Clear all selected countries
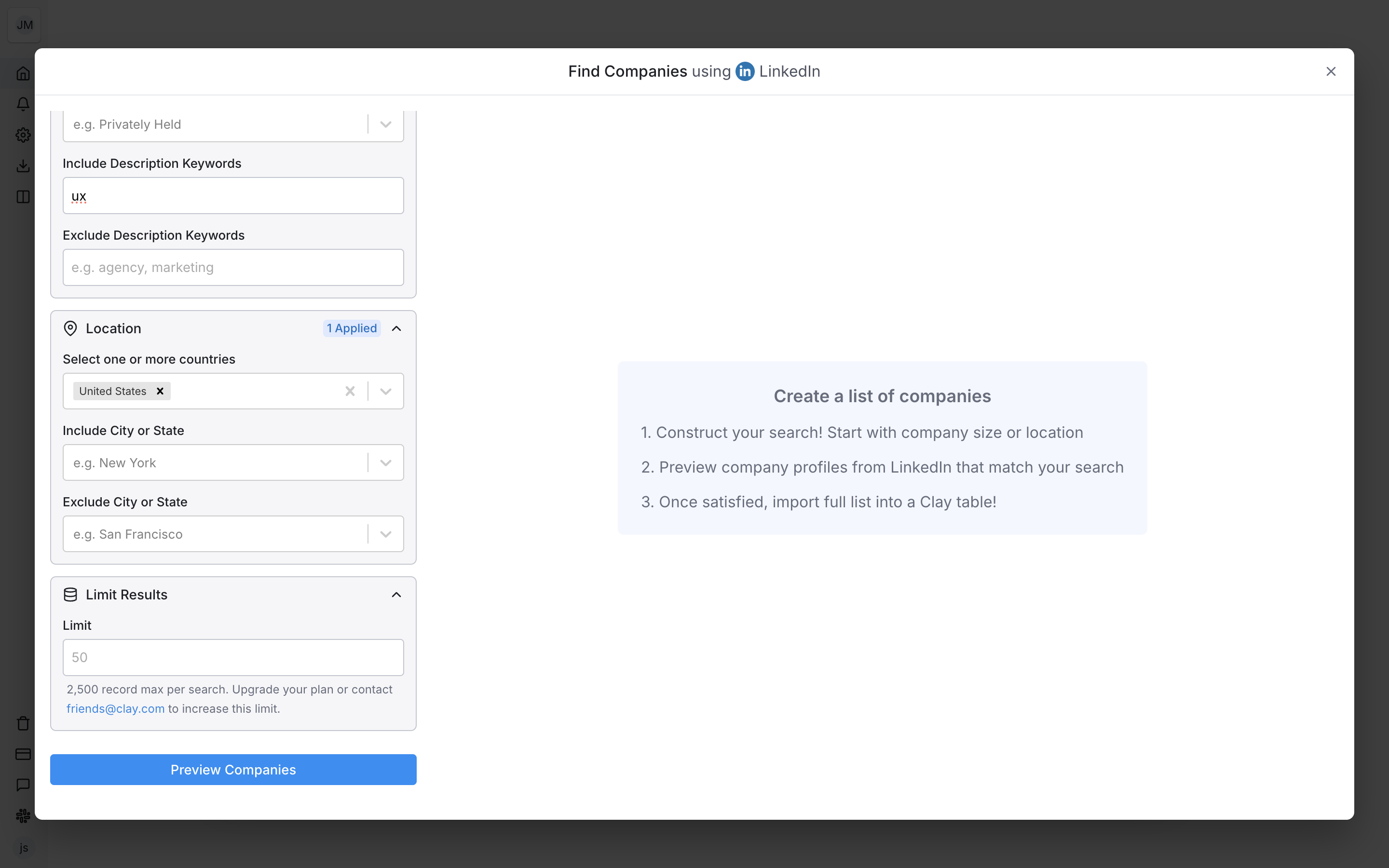Image resolution: width=1389 pixels, height=868 pixels. pyautogui.click(x=350, y=391)
